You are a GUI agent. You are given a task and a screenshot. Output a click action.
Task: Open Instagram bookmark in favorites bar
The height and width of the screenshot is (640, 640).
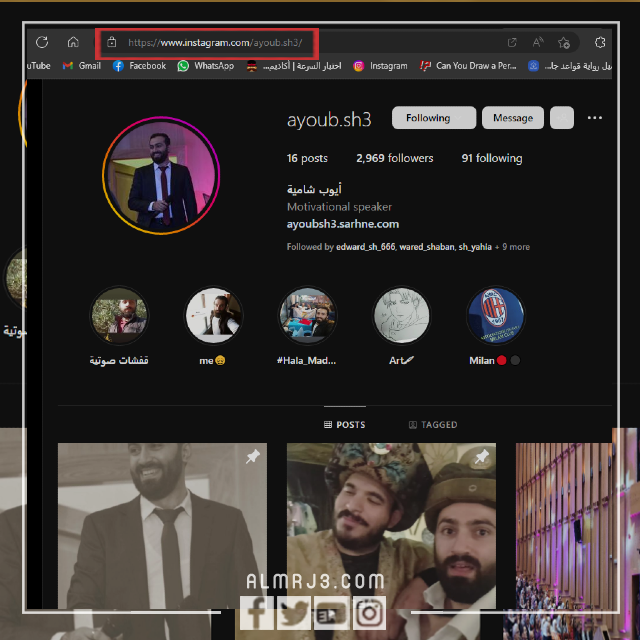[x=380, y=66]
